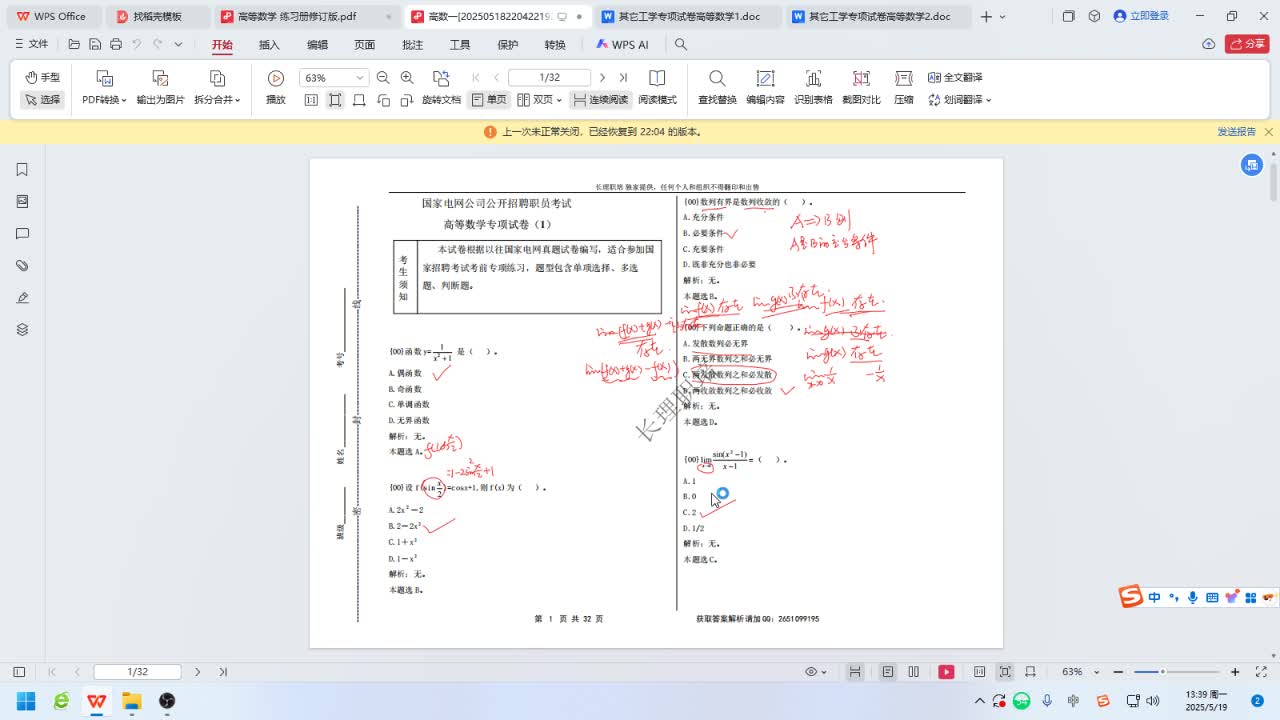This screenshot has height=720, width=1280.
Task: Switch to the 开始 ribbon tab
Action: [x=222, y=45]
